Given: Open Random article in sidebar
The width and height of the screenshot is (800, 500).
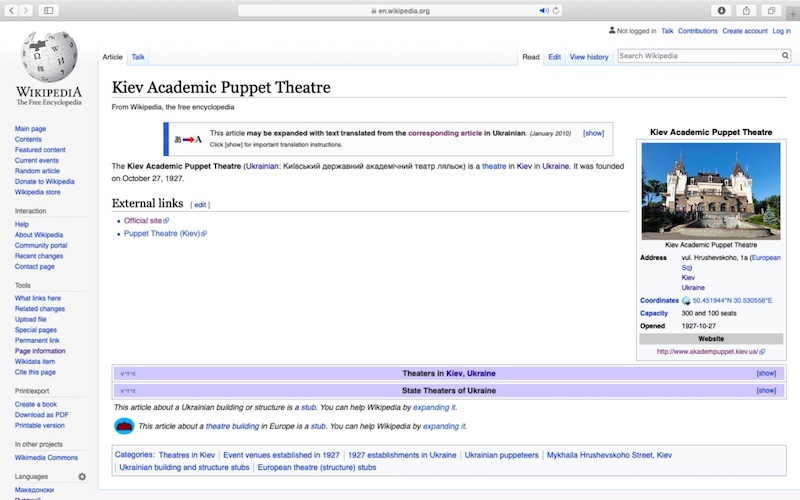Looking at the screenshot, I should (x=37, y=171).
